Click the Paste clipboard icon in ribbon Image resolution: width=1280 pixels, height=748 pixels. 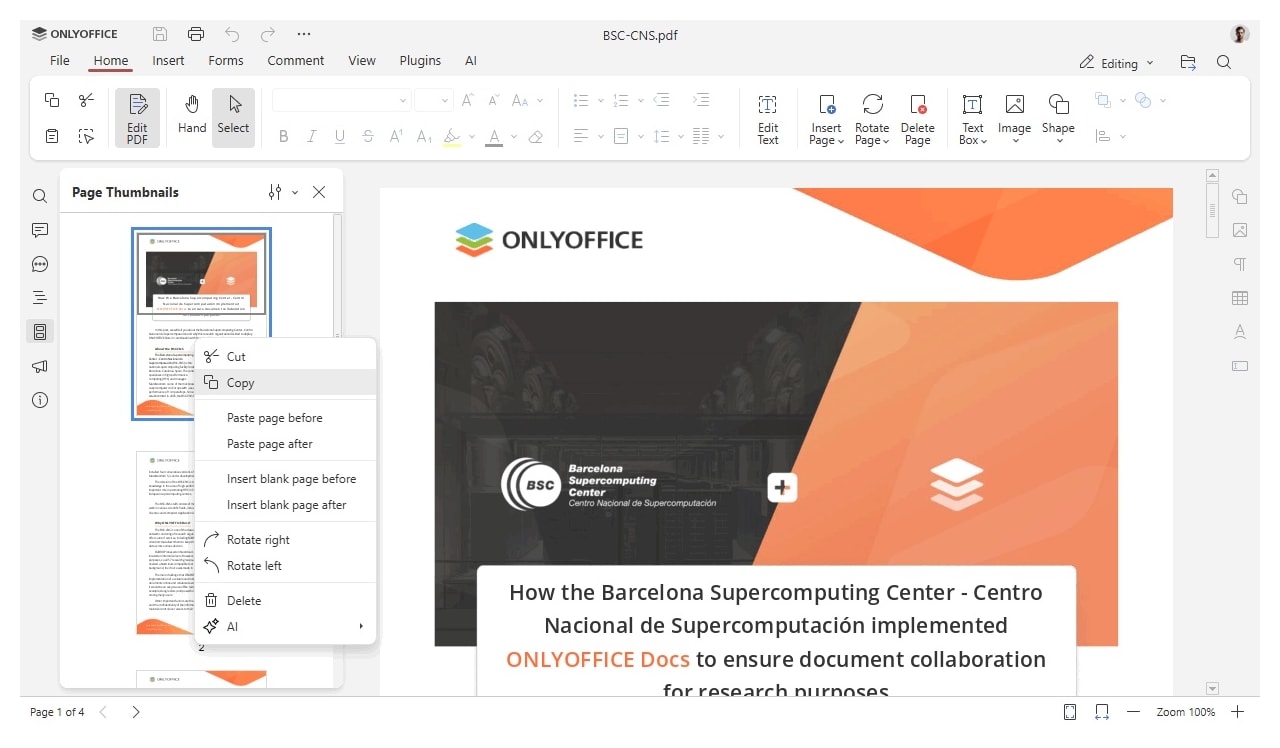[52, 136]
